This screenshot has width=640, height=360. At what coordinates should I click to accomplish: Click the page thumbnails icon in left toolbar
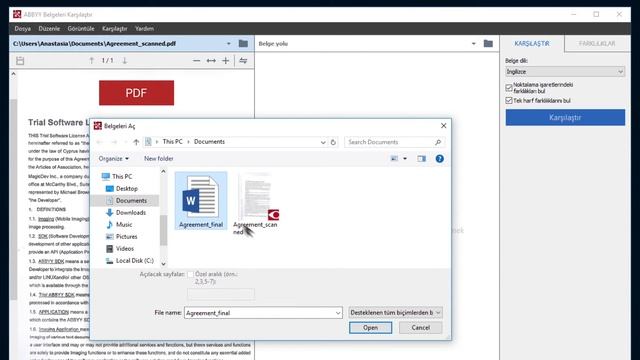coord(20,61)
